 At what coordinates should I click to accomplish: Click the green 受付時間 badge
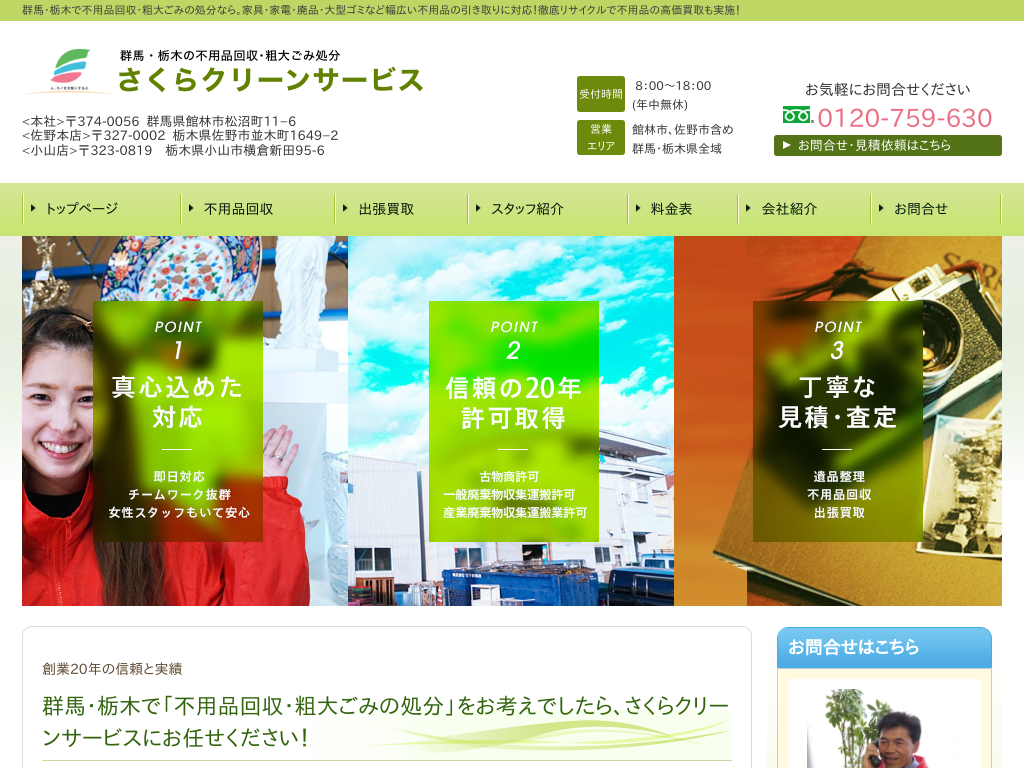pos(600,94)
